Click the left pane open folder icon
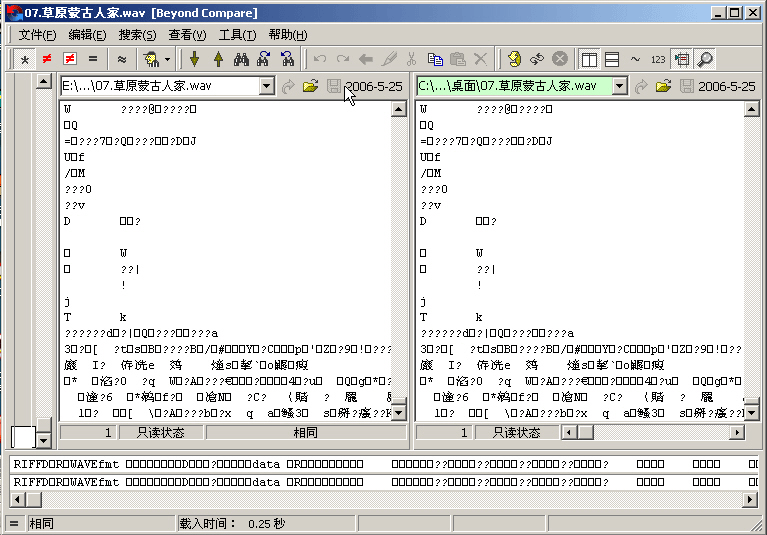The image size is (767, 535). pos(310,86)
